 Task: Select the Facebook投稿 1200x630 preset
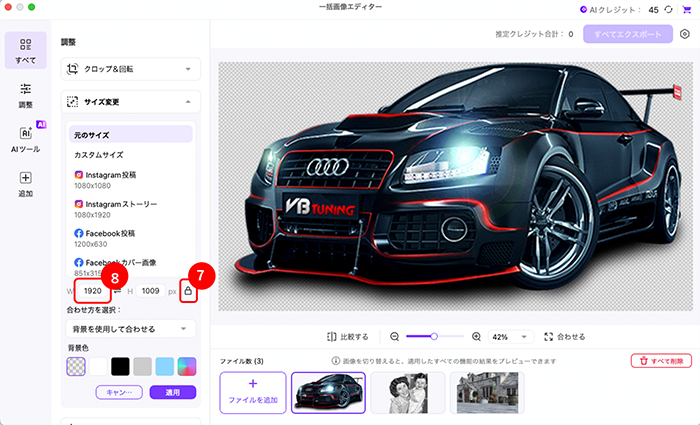pos(131,238)
